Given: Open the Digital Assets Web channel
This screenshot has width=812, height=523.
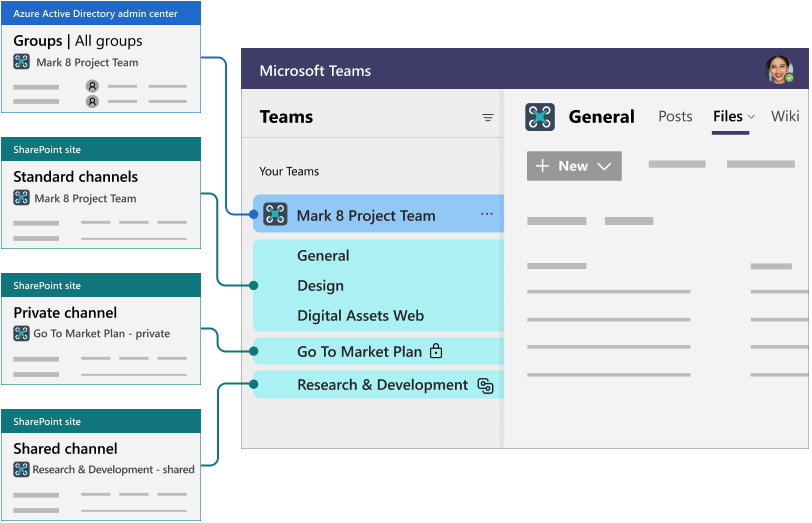Looking at the screenshot, I should [360, 316].
